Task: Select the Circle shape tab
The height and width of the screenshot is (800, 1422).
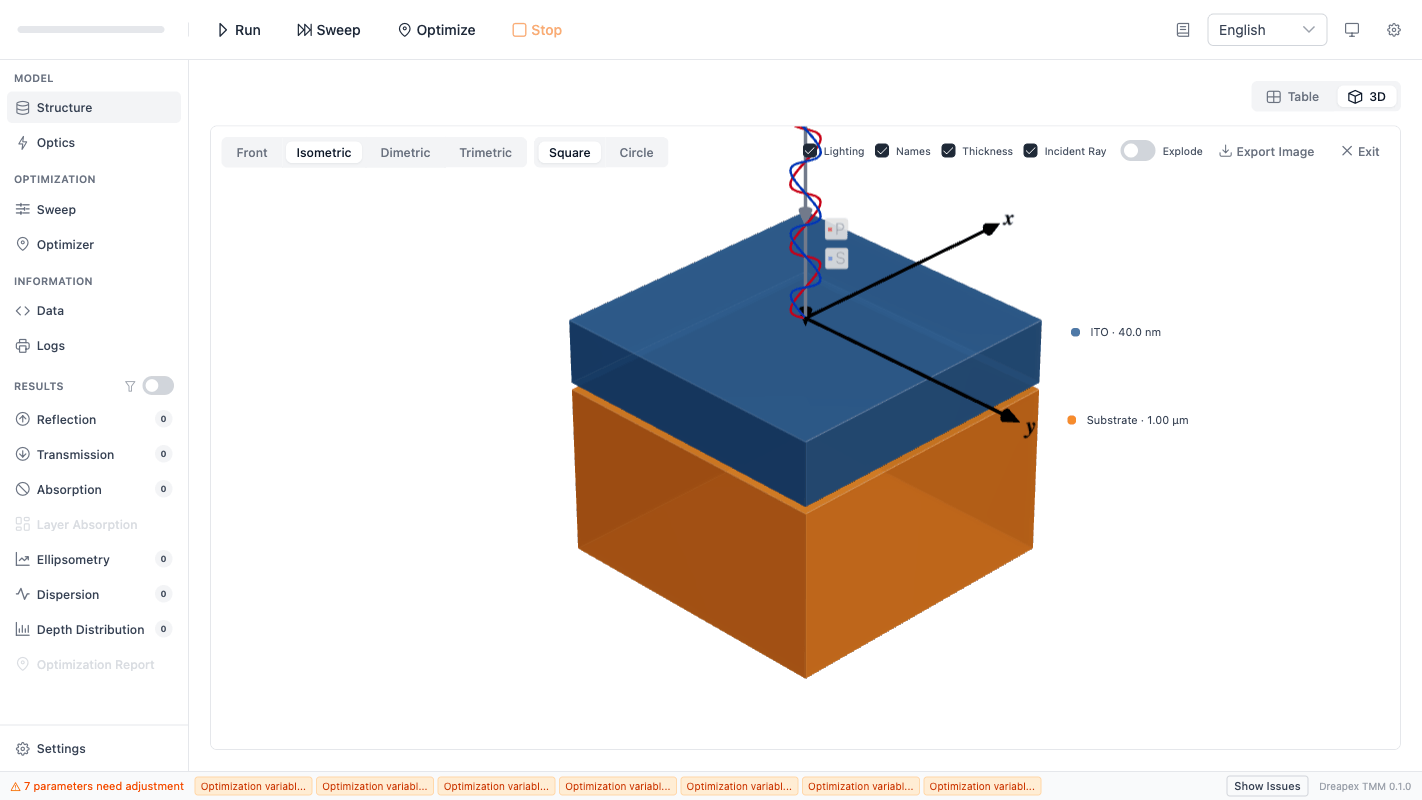Action: click(x=636, y=152)
